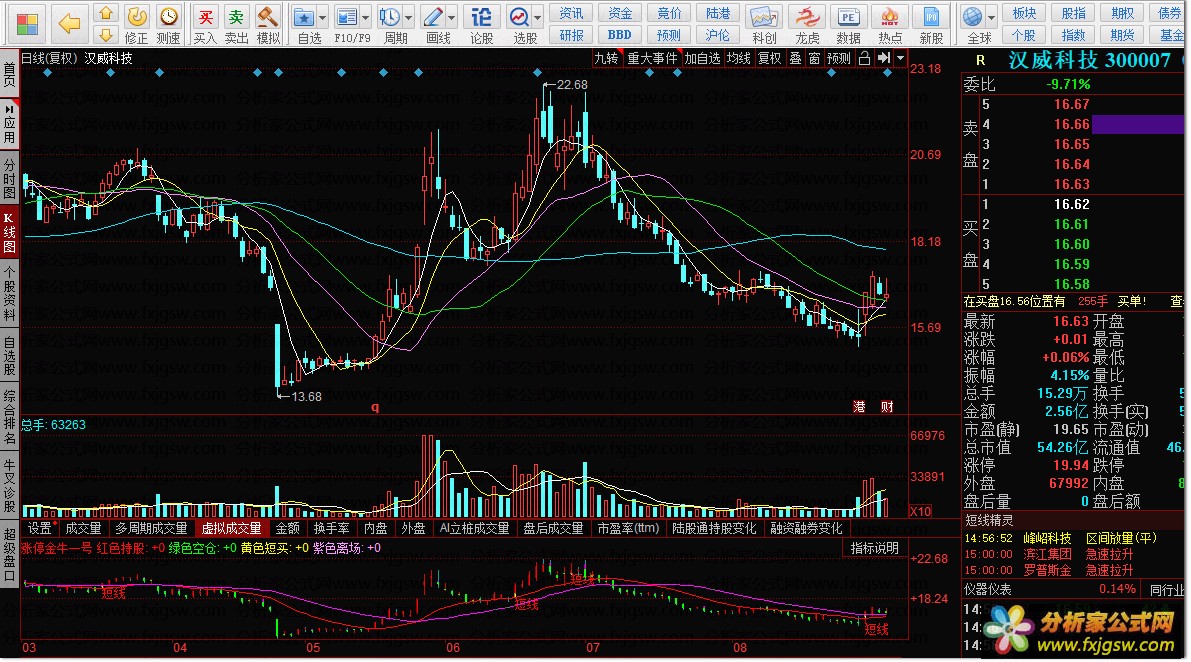Open the 模拟 gavel simulation icon
Viewport: 1191px width, 662px height.
(x=267, y=17)
